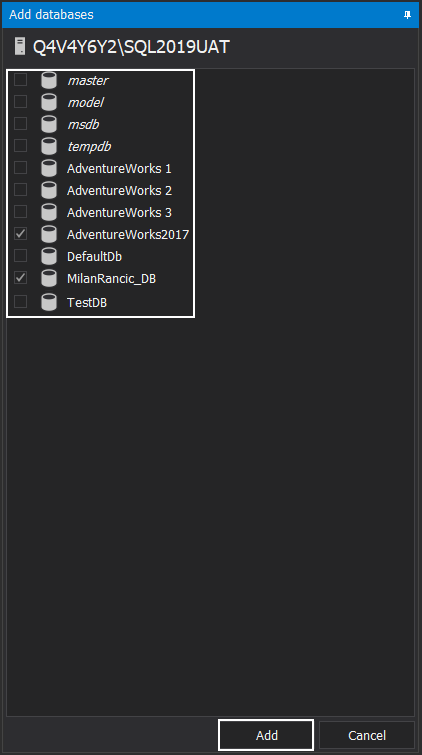Select the master database name
The height and width of the screenshot is (755, 422).
(88, 80)
